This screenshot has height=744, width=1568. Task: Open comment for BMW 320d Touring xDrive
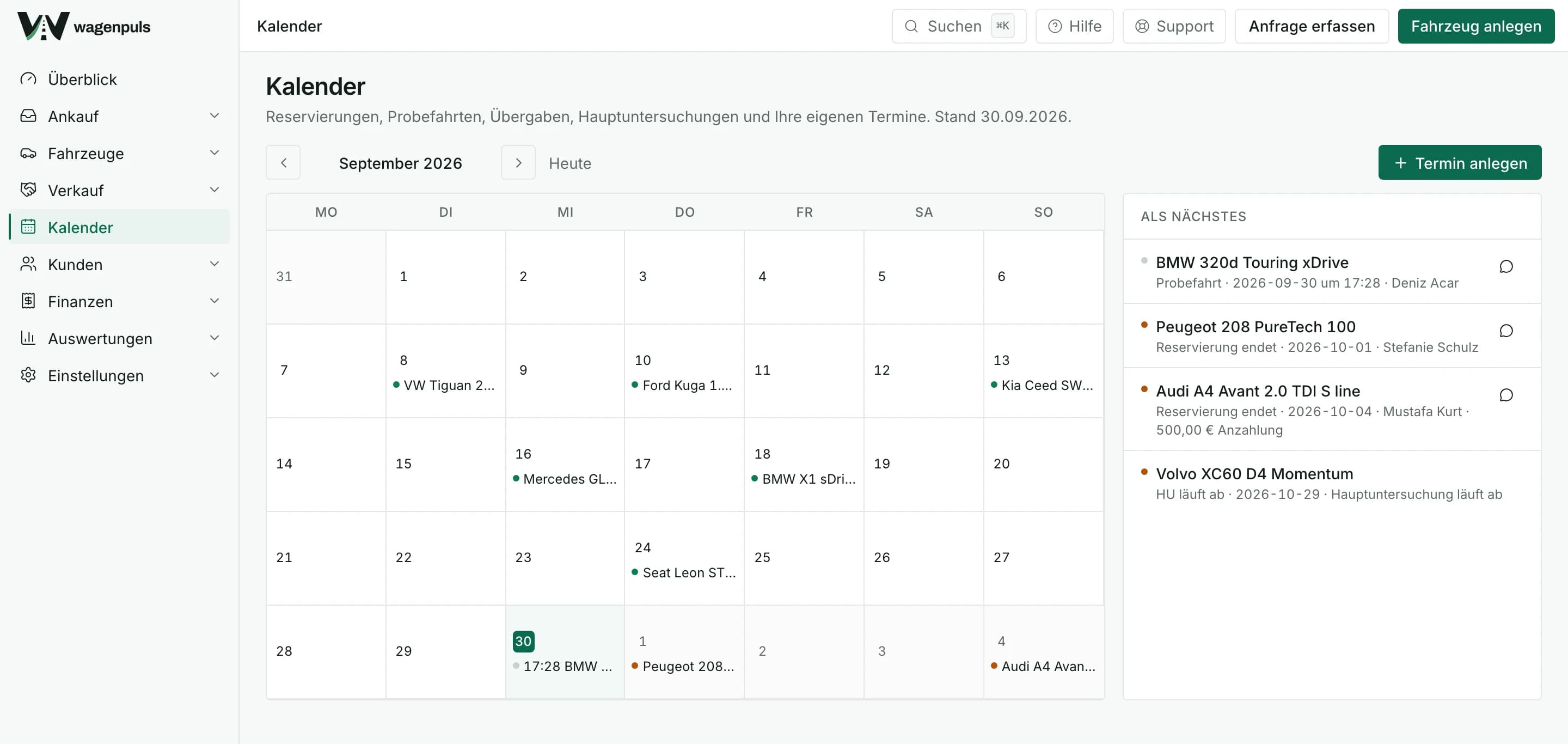tap(1506, 267)
